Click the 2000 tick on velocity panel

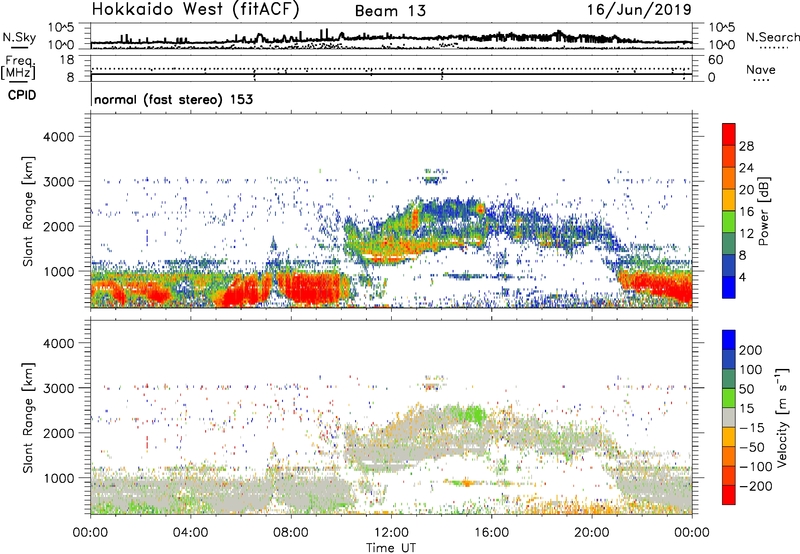click(x=59, y=433)
